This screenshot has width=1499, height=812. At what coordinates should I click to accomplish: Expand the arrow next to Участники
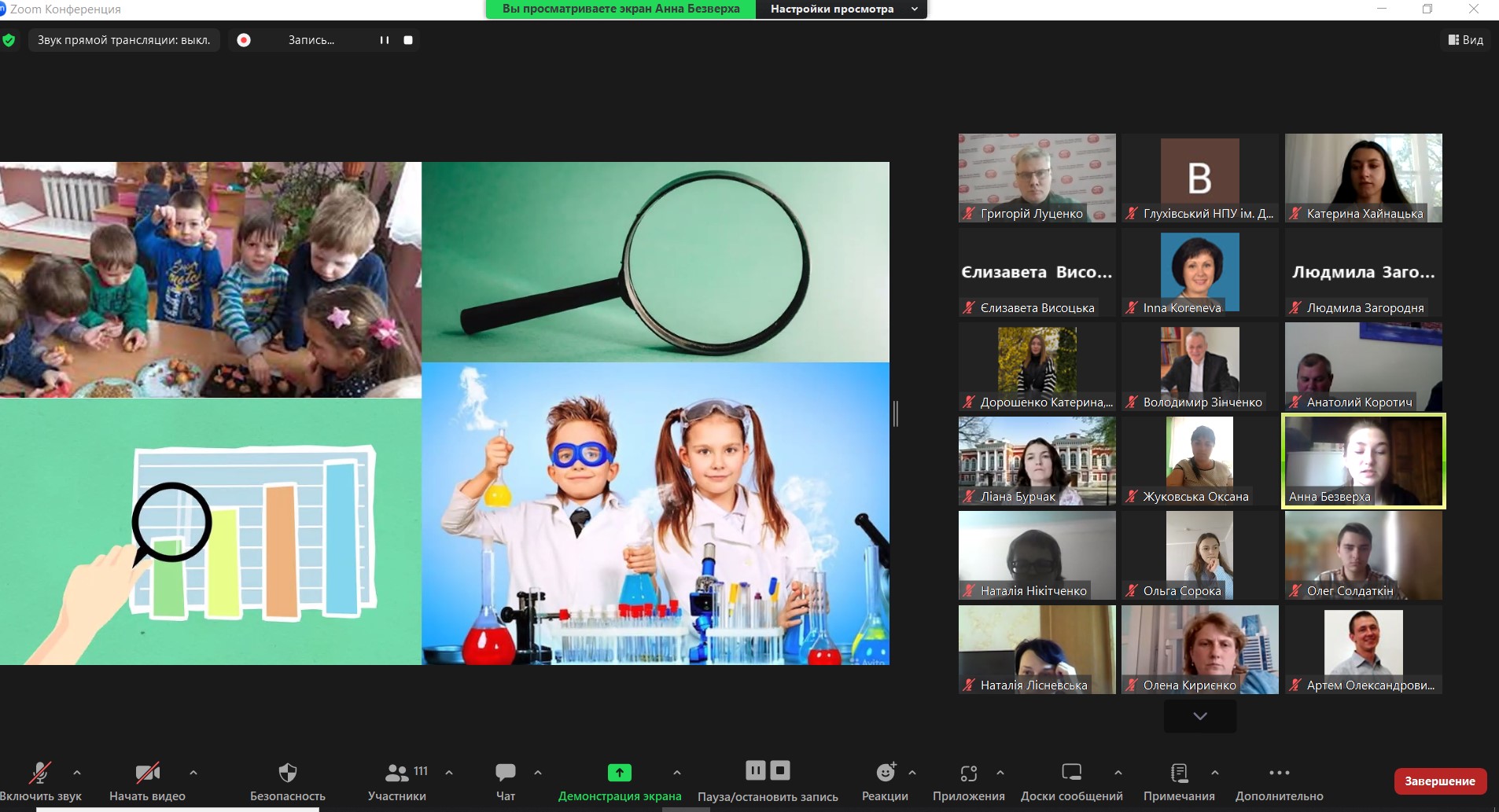449,773
